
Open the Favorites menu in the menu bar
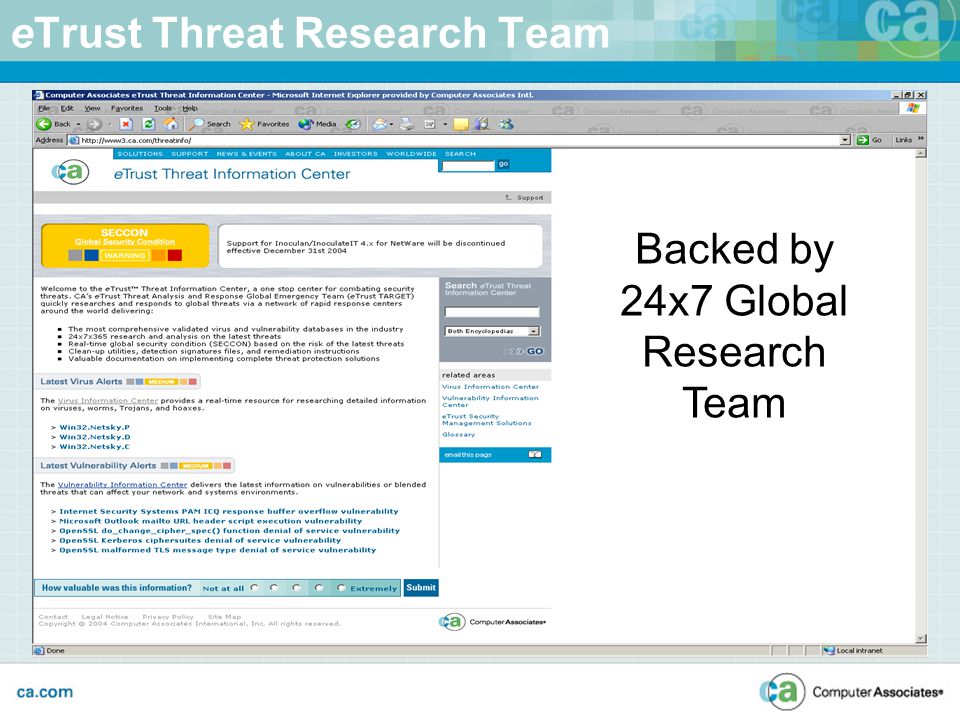tap(127, 108)
